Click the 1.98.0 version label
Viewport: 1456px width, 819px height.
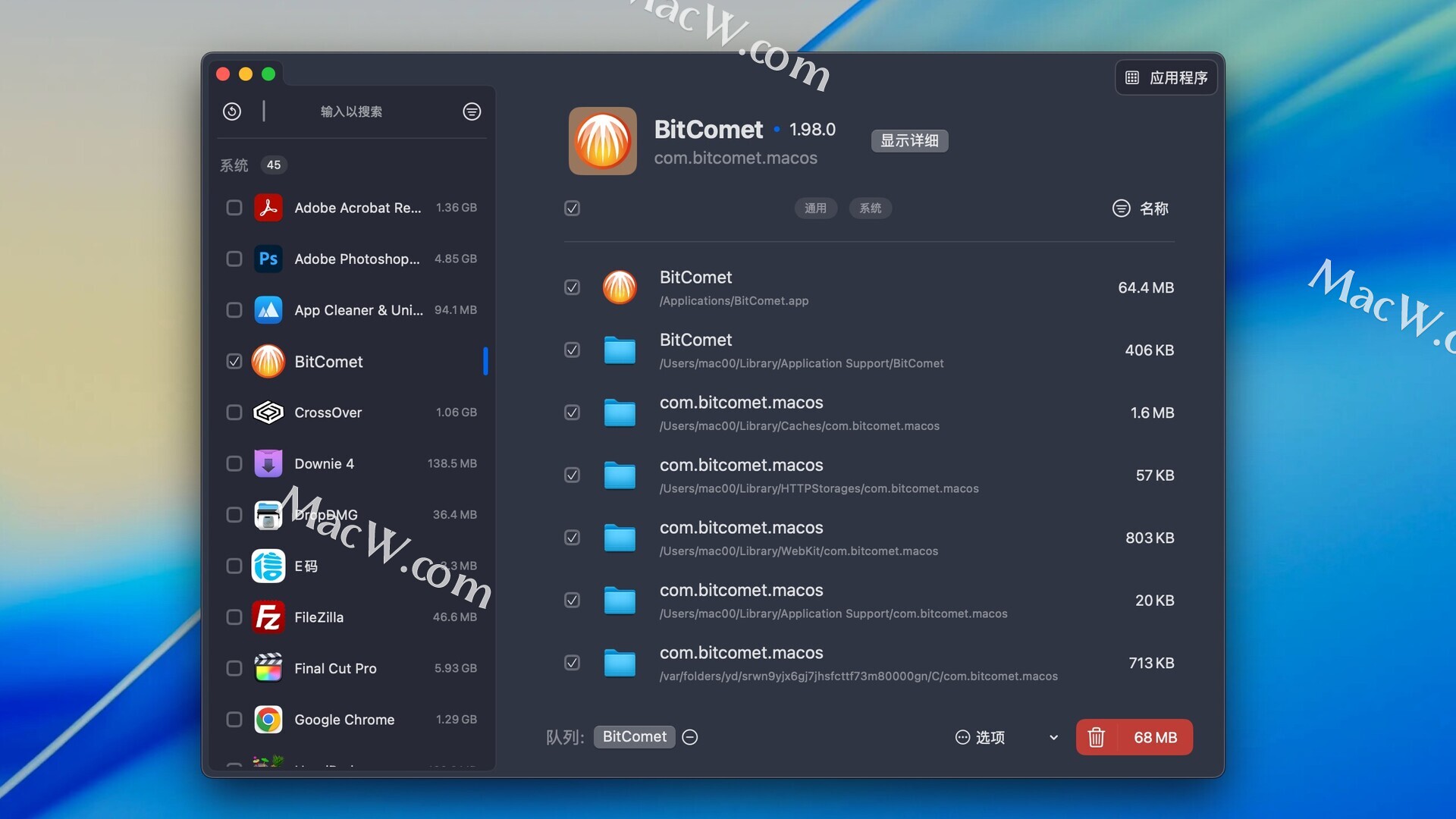(812, 130)
